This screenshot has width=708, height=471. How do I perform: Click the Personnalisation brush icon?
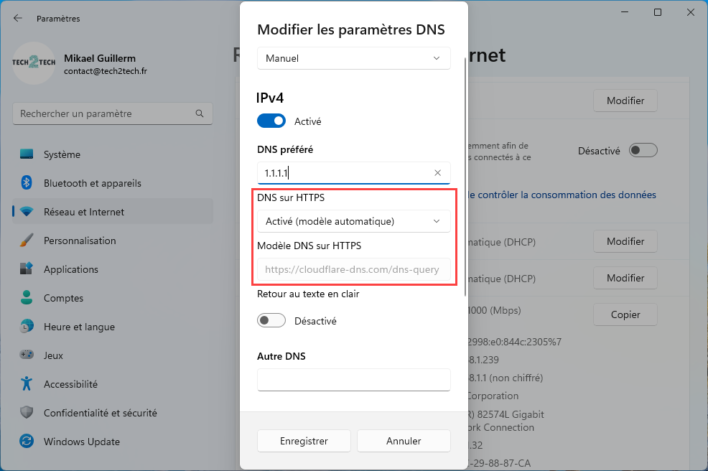pos(26,241)
